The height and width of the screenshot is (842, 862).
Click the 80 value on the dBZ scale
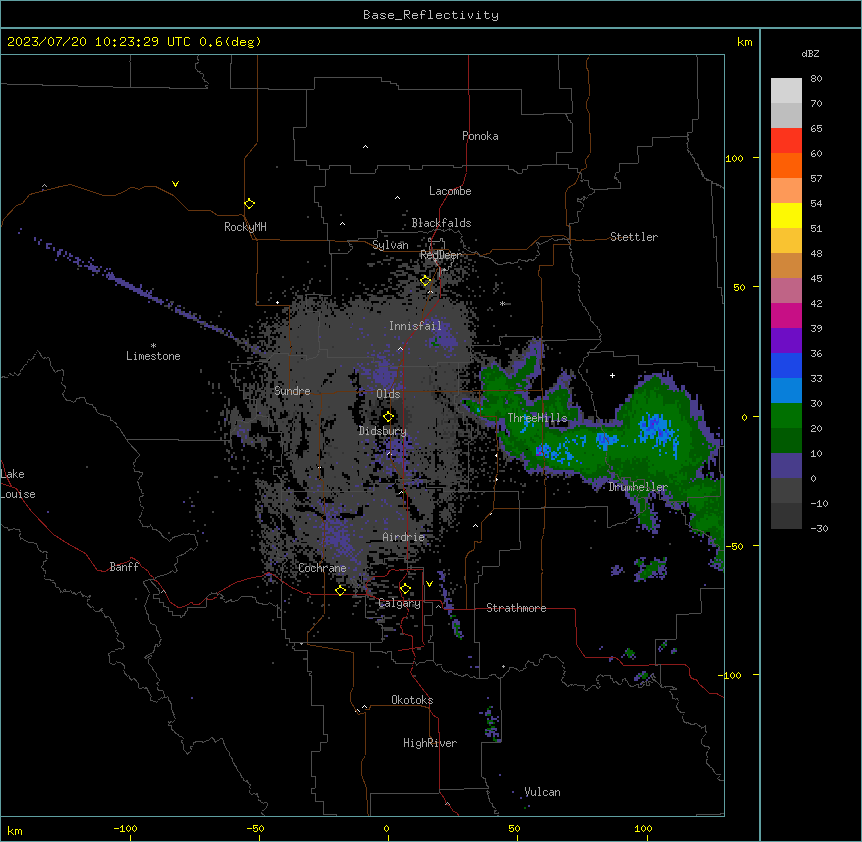(x=816, y=79)
